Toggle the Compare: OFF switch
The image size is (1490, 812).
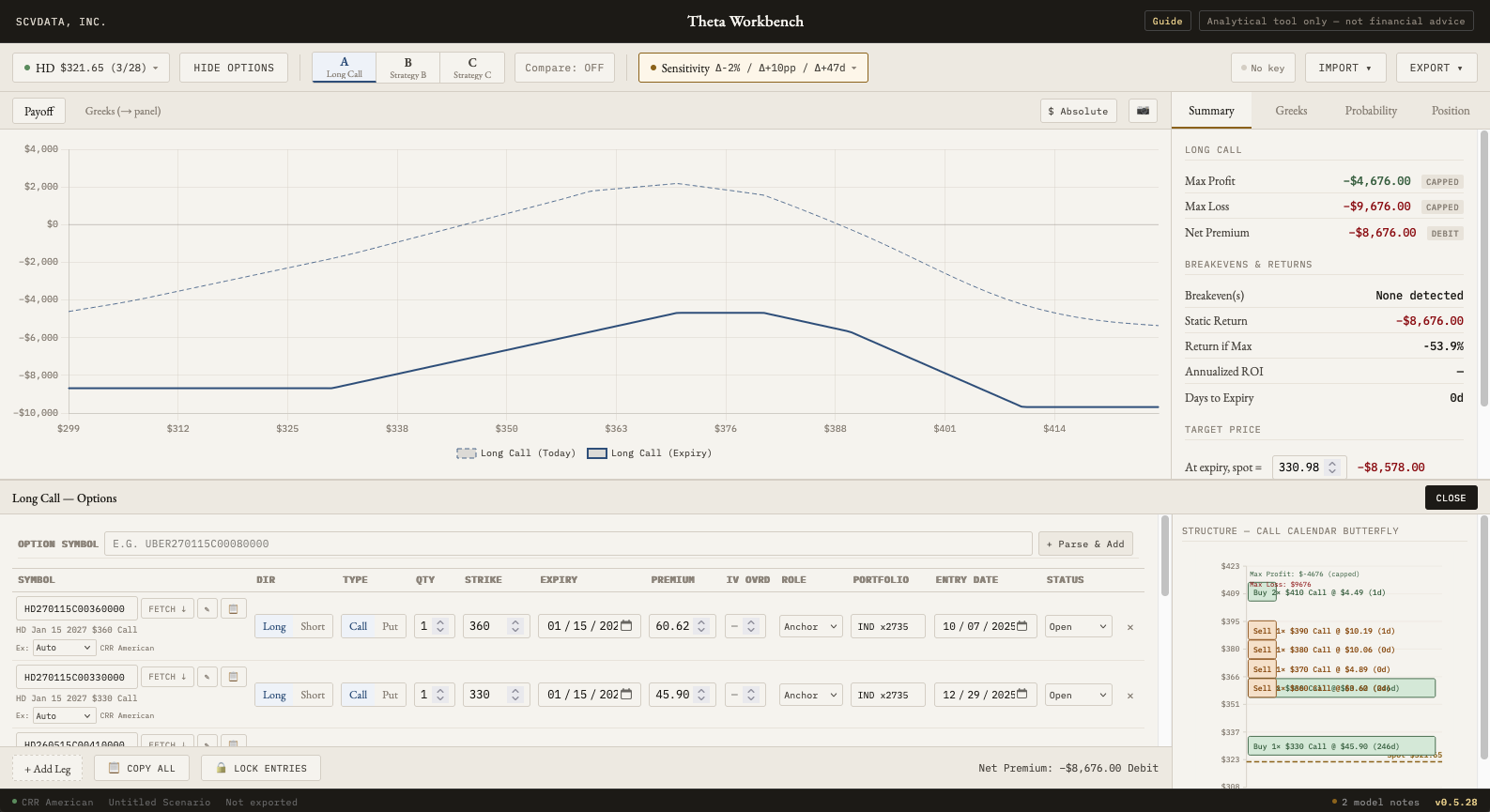pyautogui.click(x=564, y=68)
